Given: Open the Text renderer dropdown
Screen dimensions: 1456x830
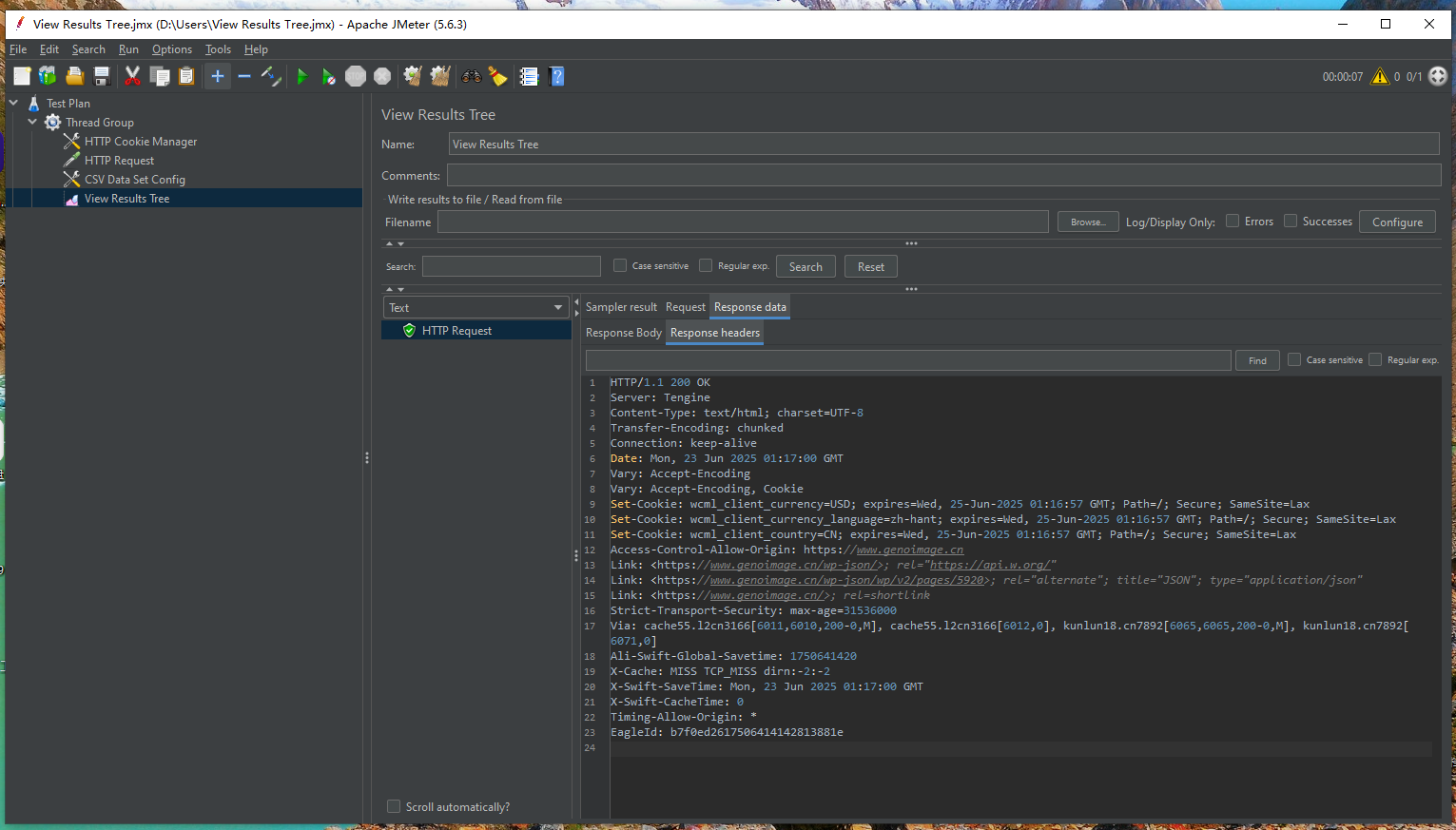Looking at the screenshot, I should 476,307.
